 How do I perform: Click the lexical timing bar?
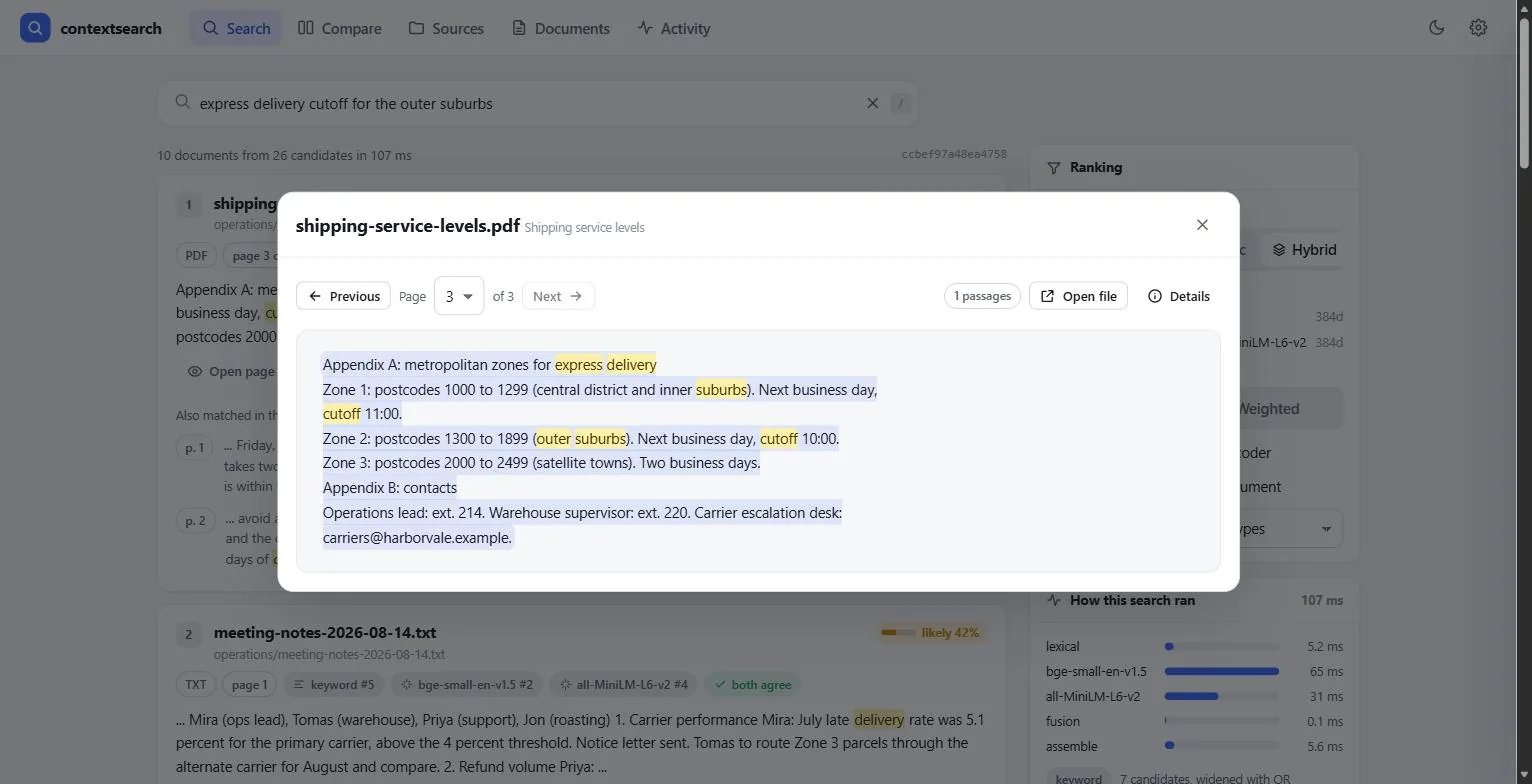pos(1222,647)
